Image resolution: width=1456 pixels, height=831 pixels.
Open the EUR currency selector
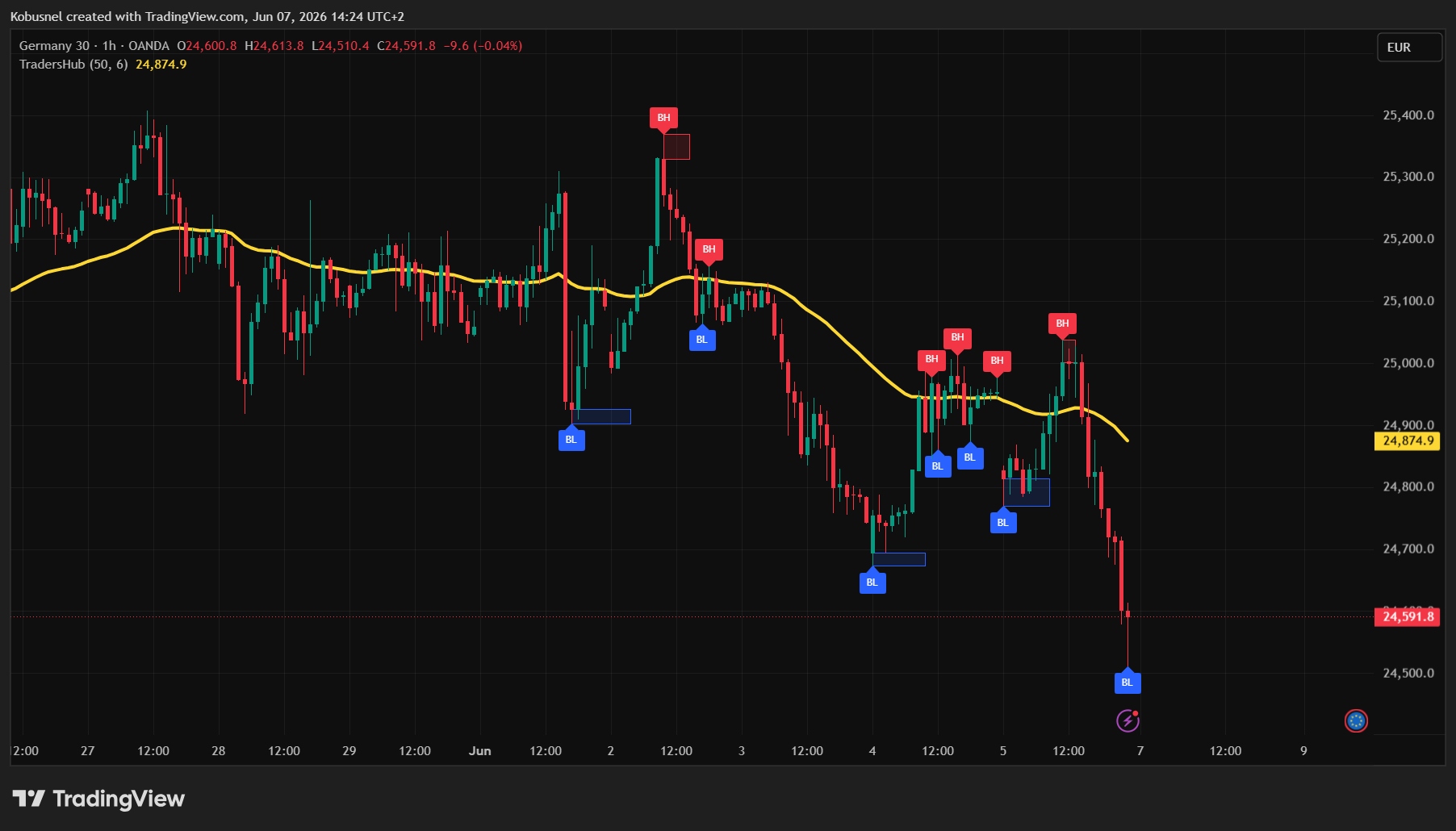(x=1409, y=48)
